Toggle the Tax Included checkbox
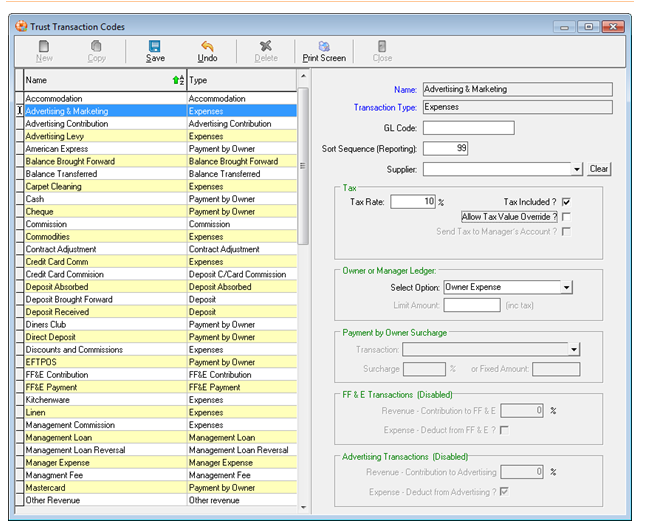This screenshot has height=529, width=647. point(566,201)
